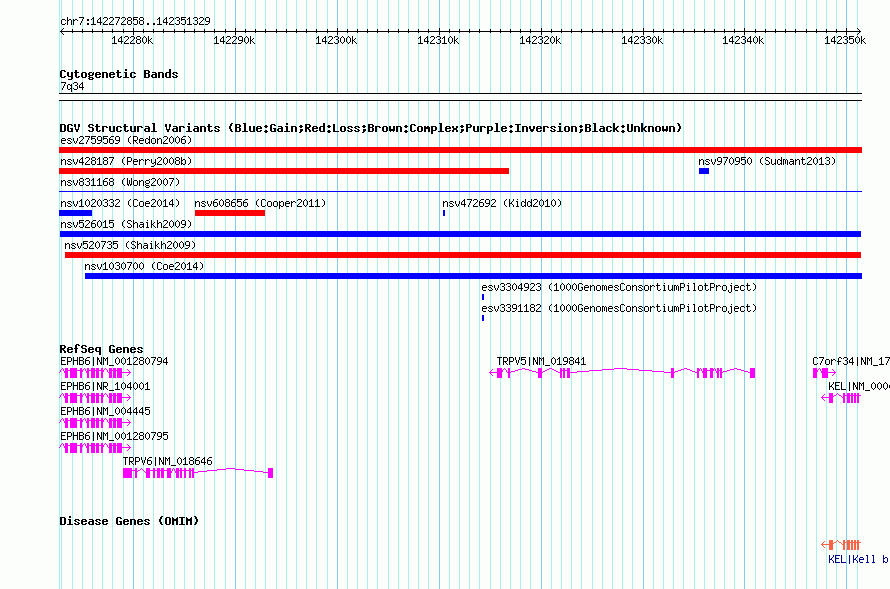Select the esv3391182 tiny blue marker
Viewport: 890px width, 589px height.
click(483, 318)
